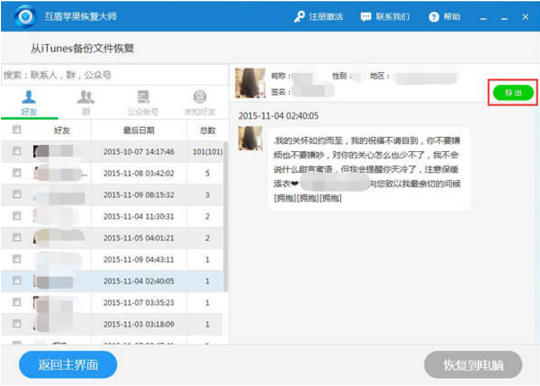
Task: Click the green 导出 export button
Action: coord(513,93)
